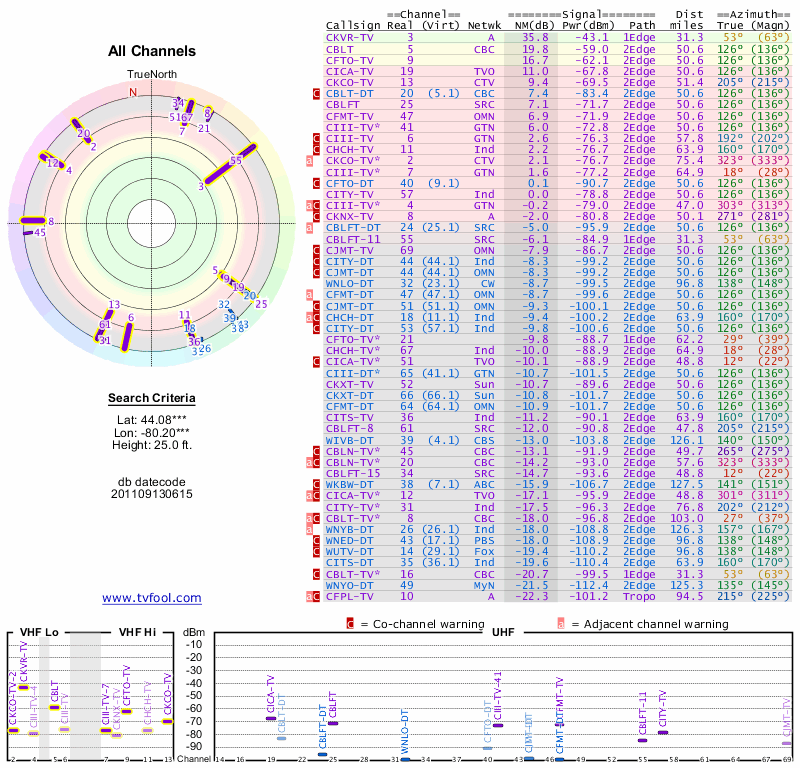The image size is (800, 768).
Task: Select the CKVR-TV callsign in the table
Action: pos(350,37)
